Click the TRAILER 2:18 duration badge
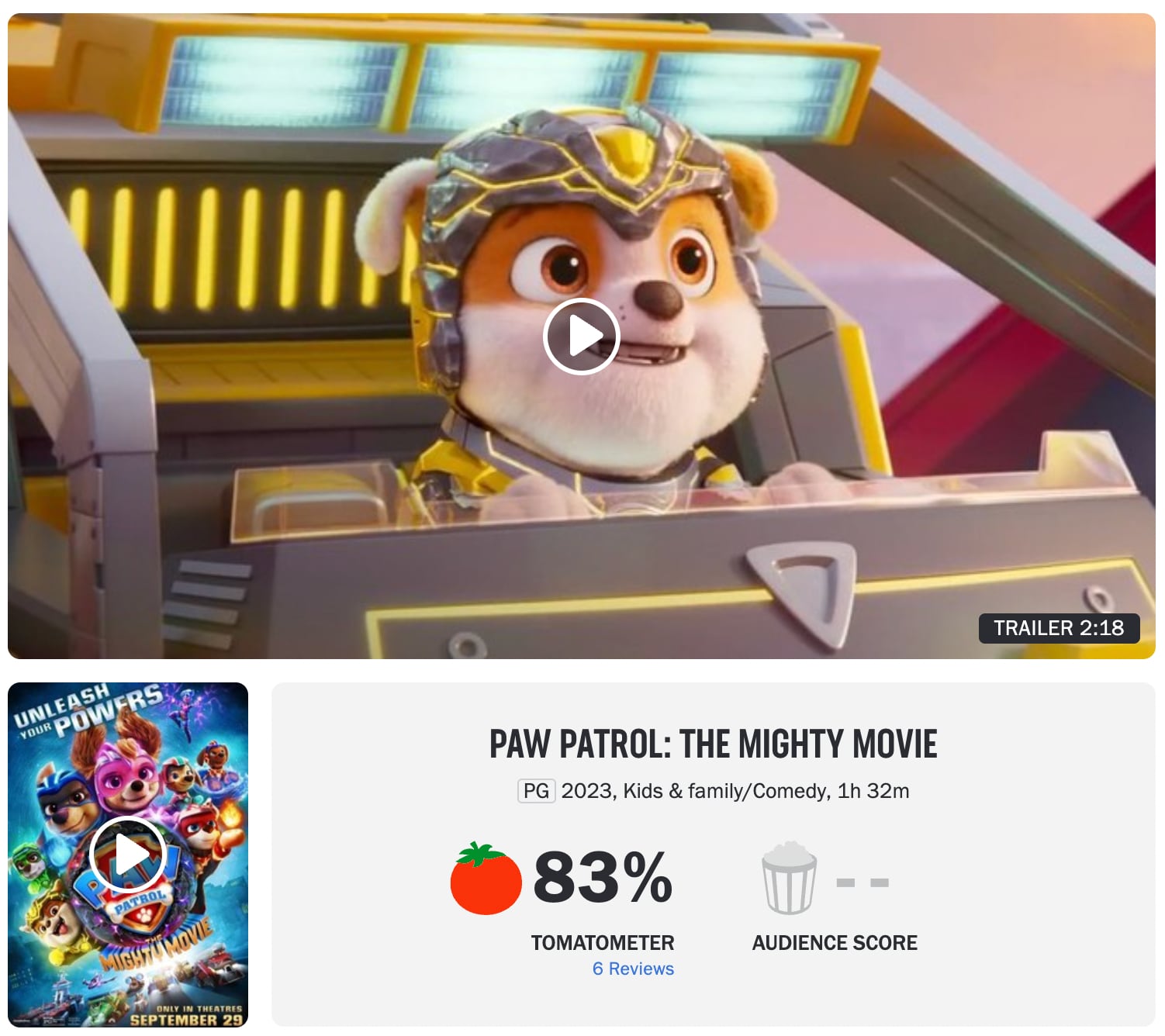The image size is (1165, 1036). coord(1059,628)
